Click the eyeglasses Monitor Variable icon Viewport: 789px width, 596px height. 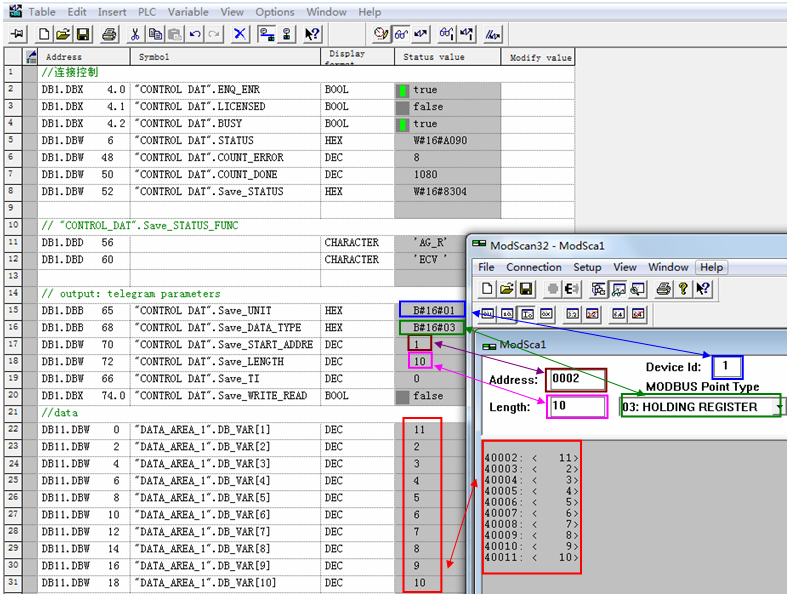coord(400,34)
